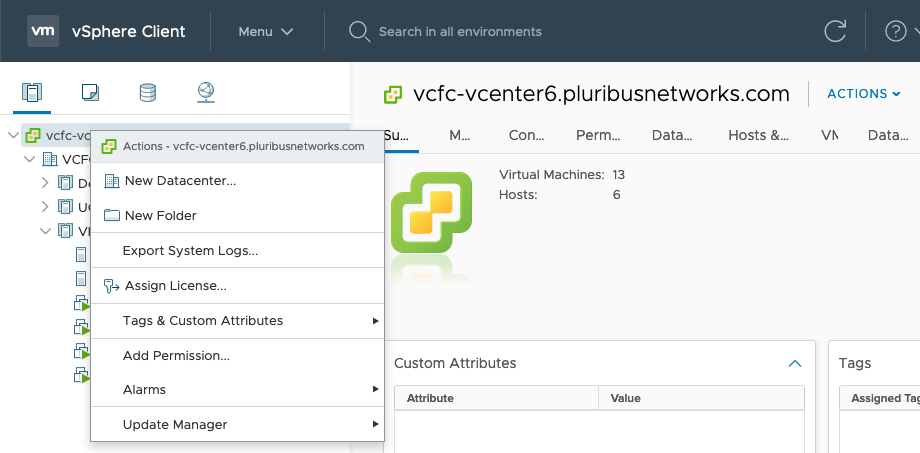Open the VMs tab
The image size is (920, 453).
(x=829, y=136)
